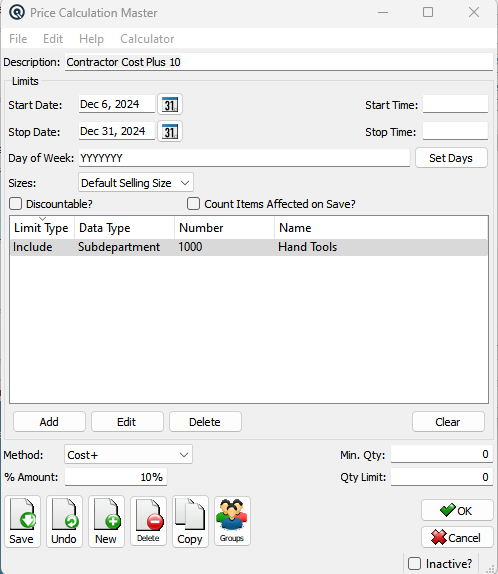This screenshot has height=574, width=498.
Task: Enable the Discountable checkbox
Action: [x=15, y=204]
